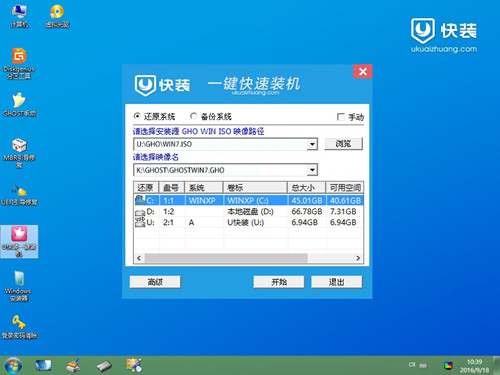The width and height of the screenshot is (500, 375).
Task: Open the Computer desktop icon
Action: pyautogui.click(x=19, y=16)
